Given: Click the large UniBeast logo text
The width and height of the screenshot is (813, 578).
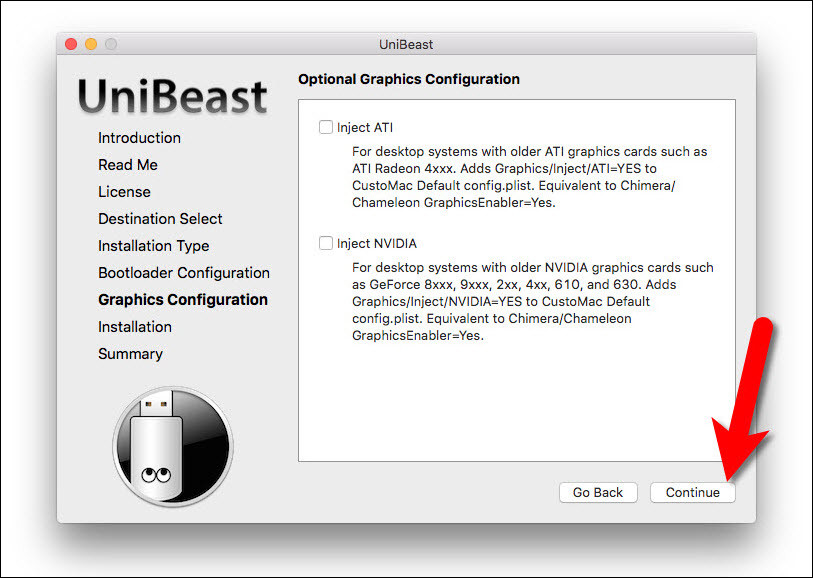Looking at the screenshot, I should tap(173, 96).
